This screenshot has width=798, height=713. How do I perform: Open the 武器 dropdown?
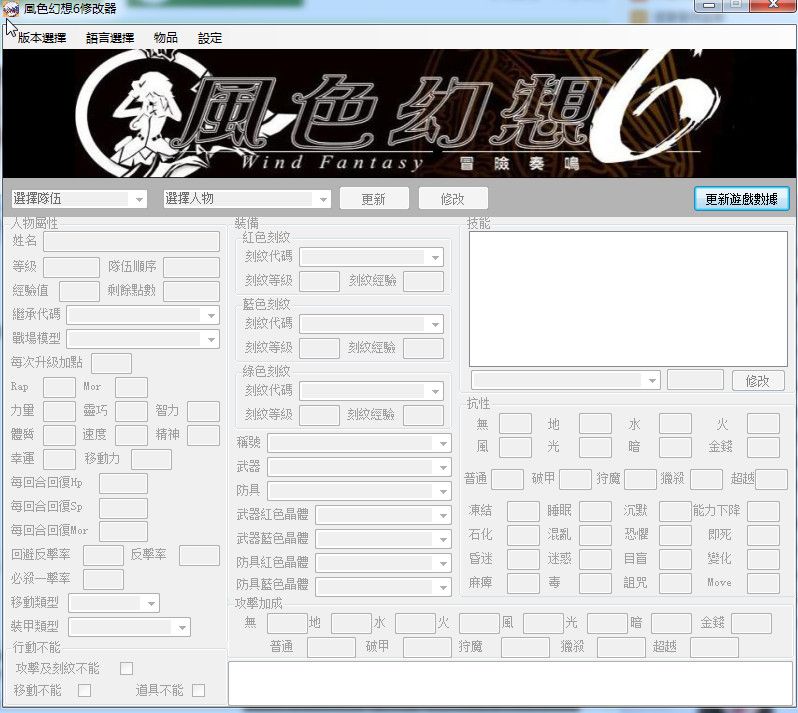pyautogui.click(x=359, y=467)
